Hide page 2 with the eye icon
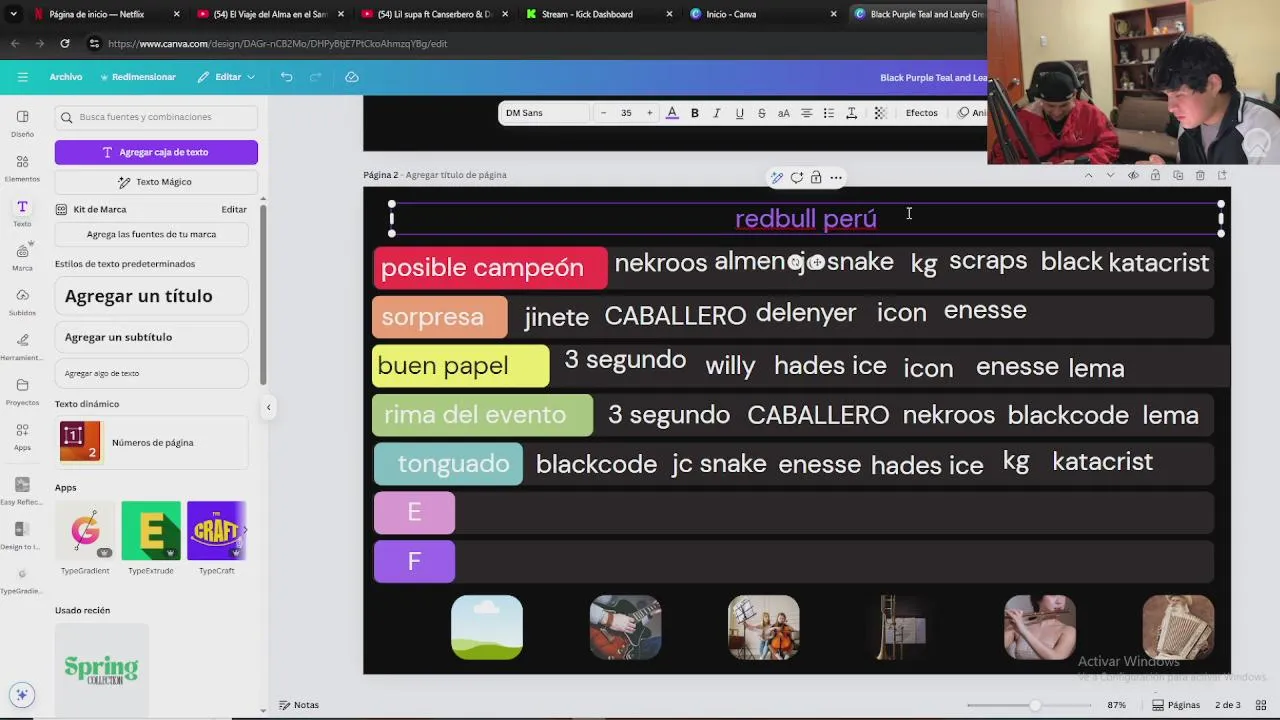The width and height of the screenshot is (1280, 720). pos(1133,175)
